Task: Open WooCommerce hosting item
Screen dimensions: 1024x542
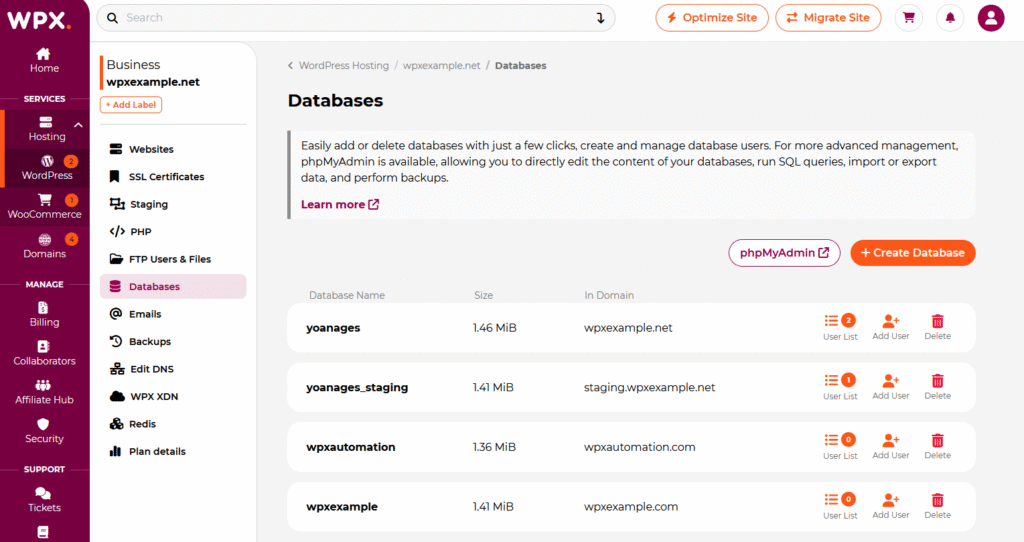Action: coord(44,206)
